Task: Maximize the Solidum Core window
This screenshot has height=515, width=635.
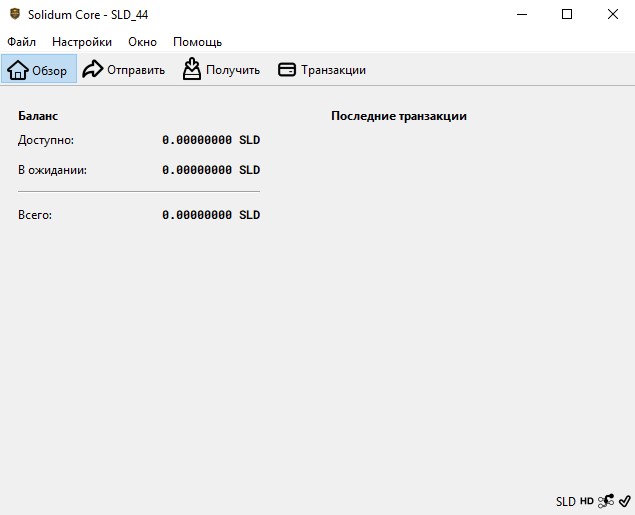Action: (567, 14)
